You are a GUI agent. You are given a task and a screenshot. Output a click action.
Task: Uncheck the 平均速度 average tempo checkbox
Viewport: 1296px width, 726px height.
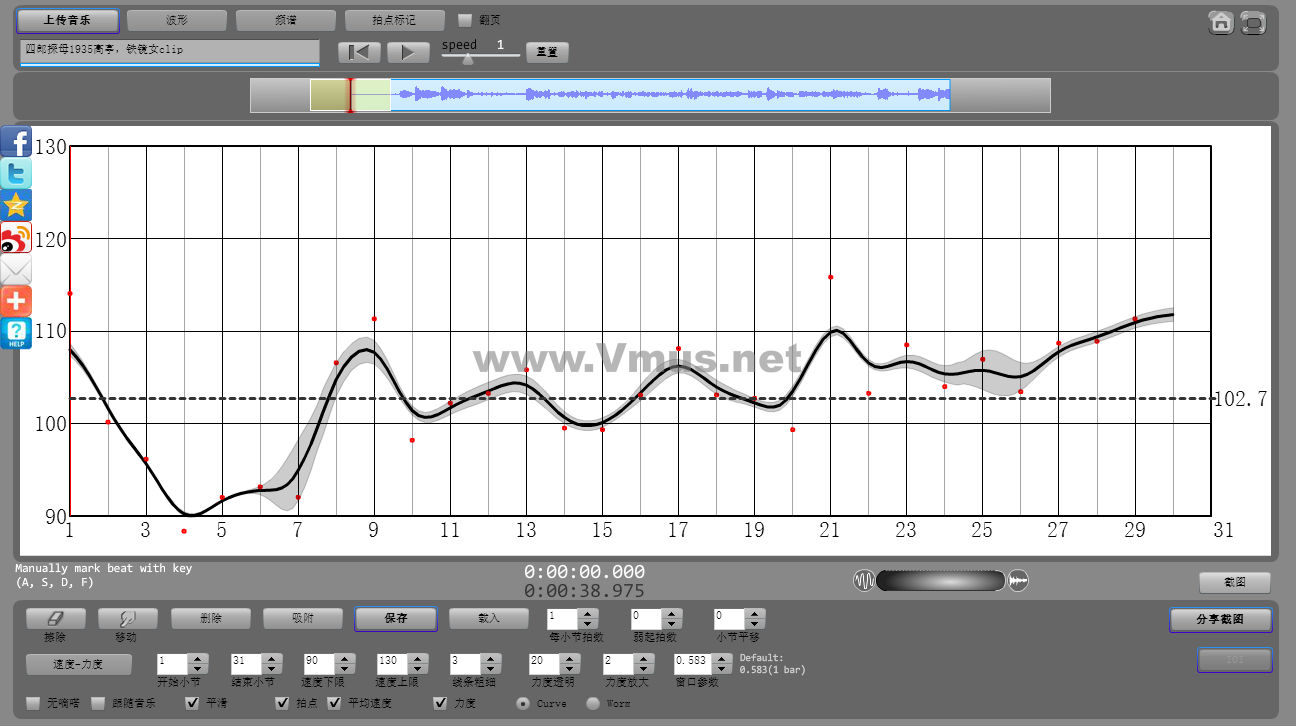click(335, 703)
